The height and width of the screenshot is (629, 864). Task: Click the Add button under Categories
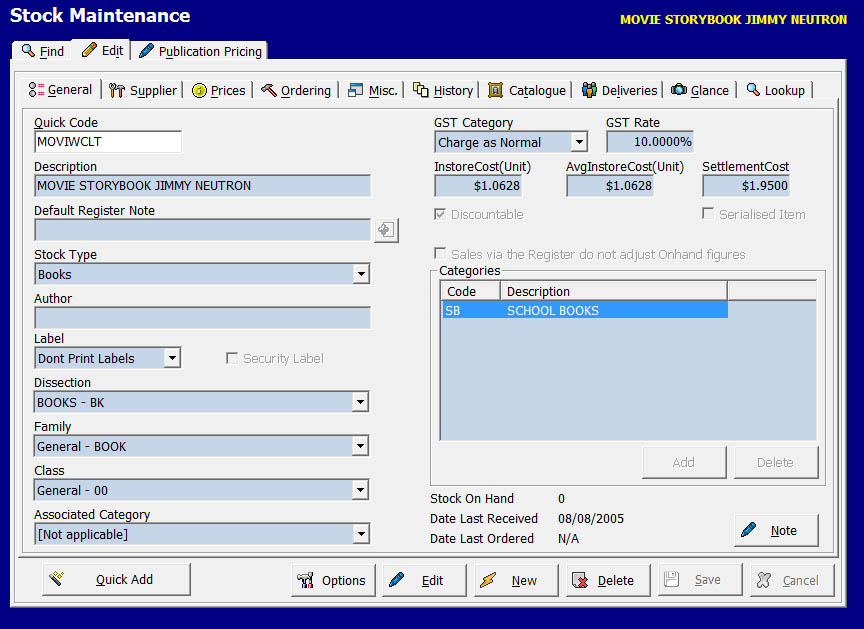(684, 462)
